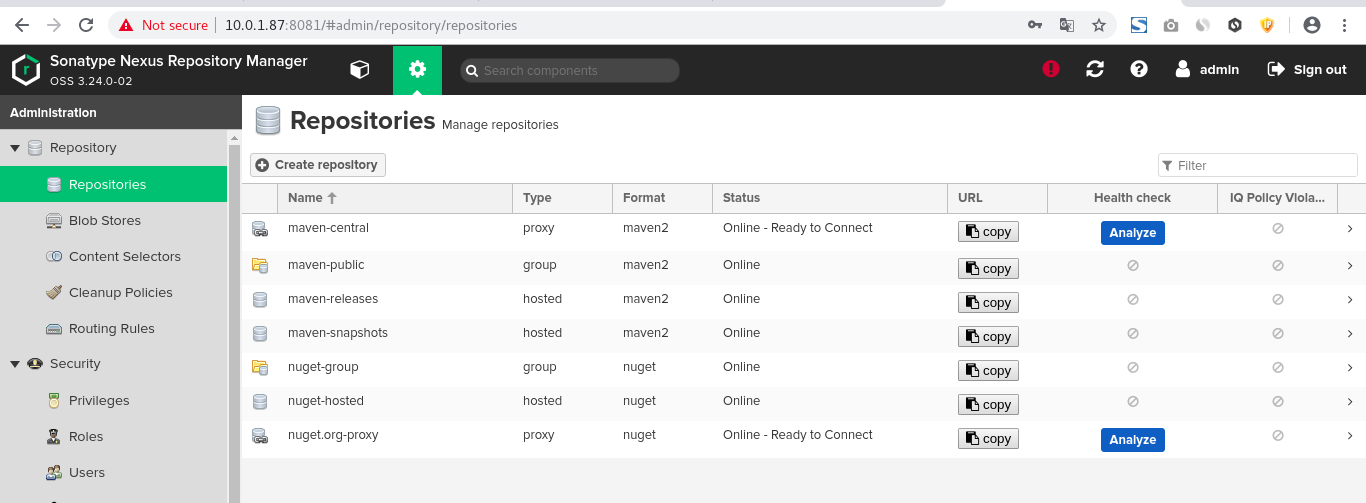
Task: Sort by Name column header
Action: (395, 198)
